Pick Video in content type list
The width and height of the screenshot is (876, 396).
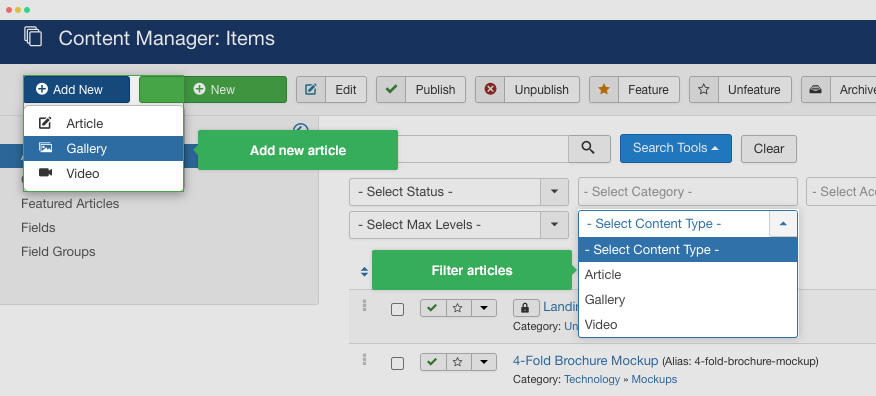click(x=688, y=325)
